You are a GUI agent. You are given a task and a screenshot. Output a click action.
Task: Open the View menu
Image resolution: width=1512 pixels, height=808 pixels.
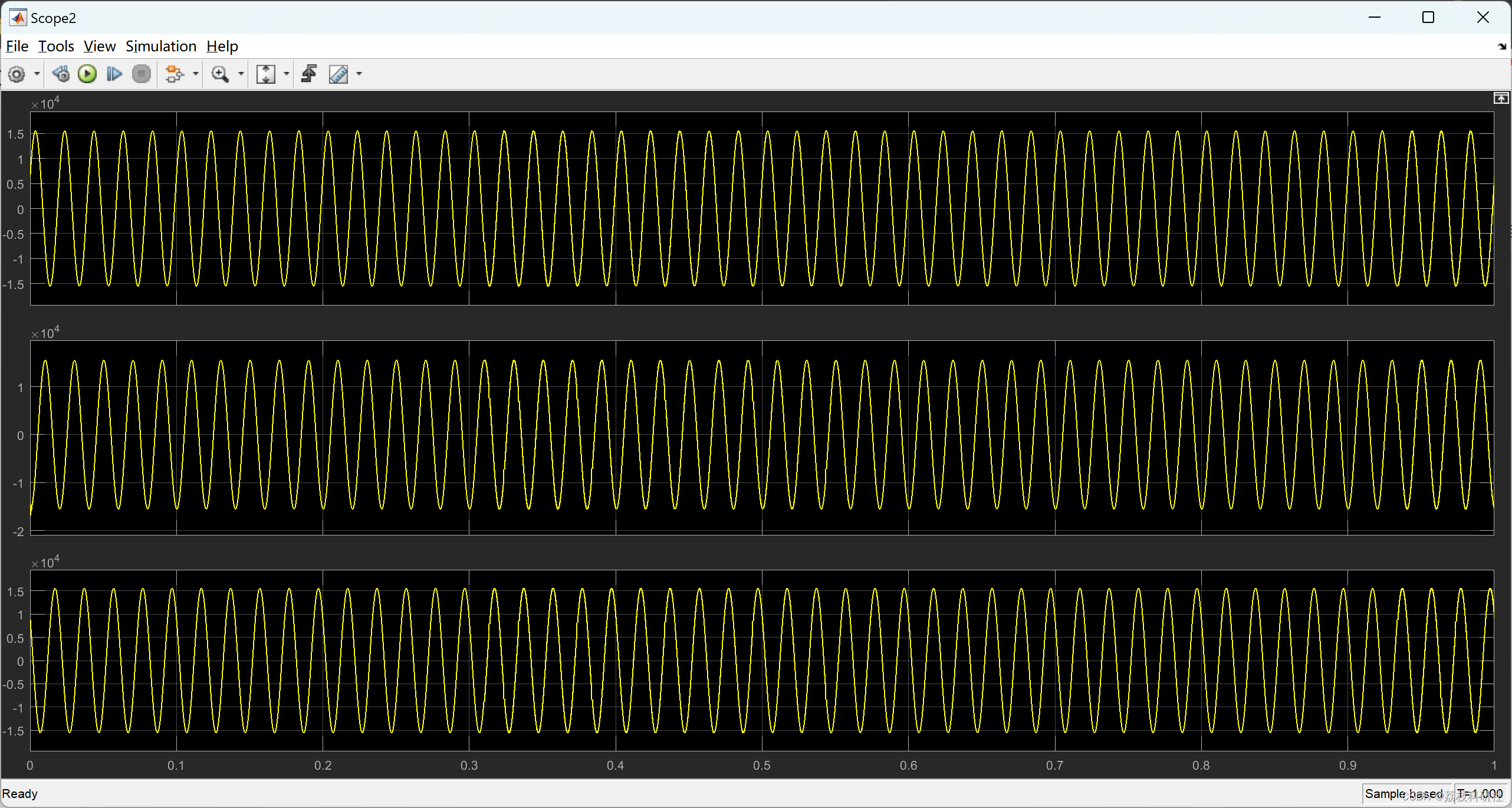point(99,46)
